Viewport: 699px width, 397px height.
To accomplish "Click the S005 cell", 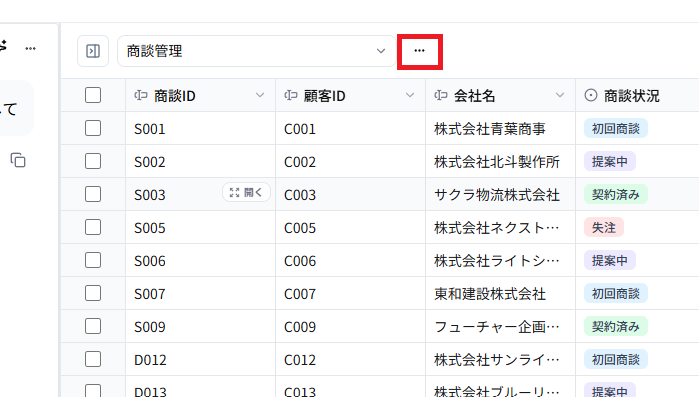I will click(201, 227).
